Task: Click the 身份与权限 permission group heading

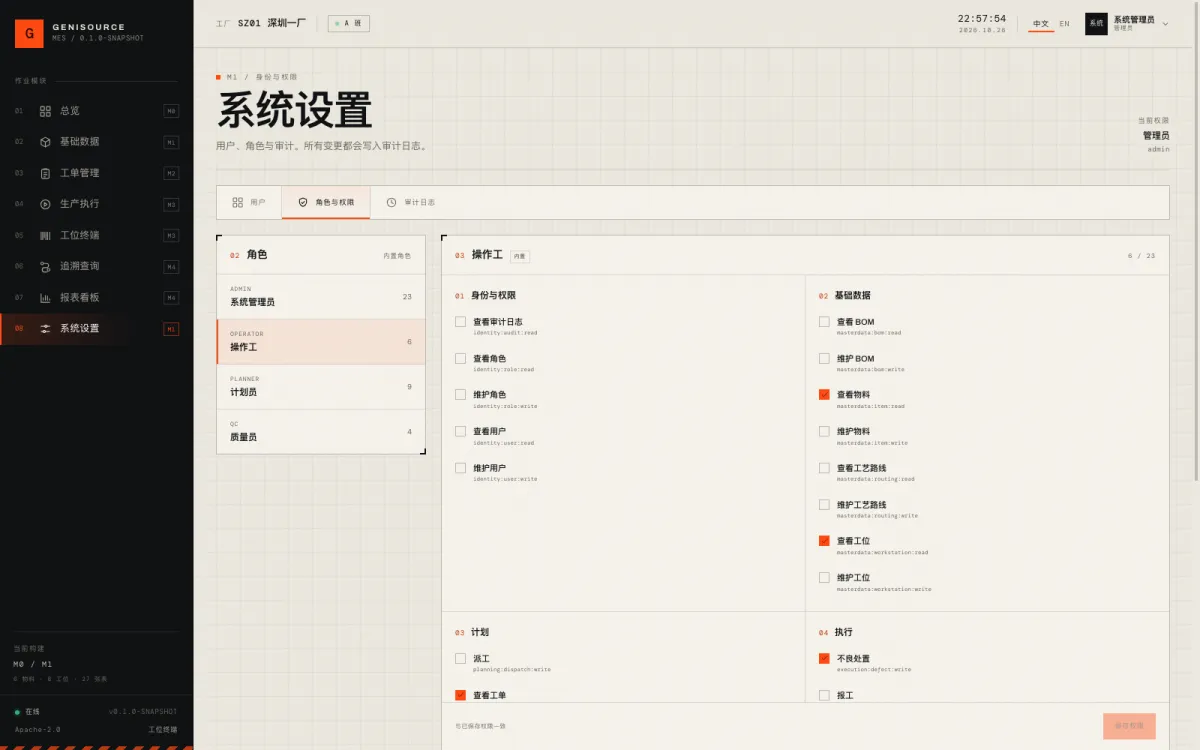Action: (x=493, y=296)
